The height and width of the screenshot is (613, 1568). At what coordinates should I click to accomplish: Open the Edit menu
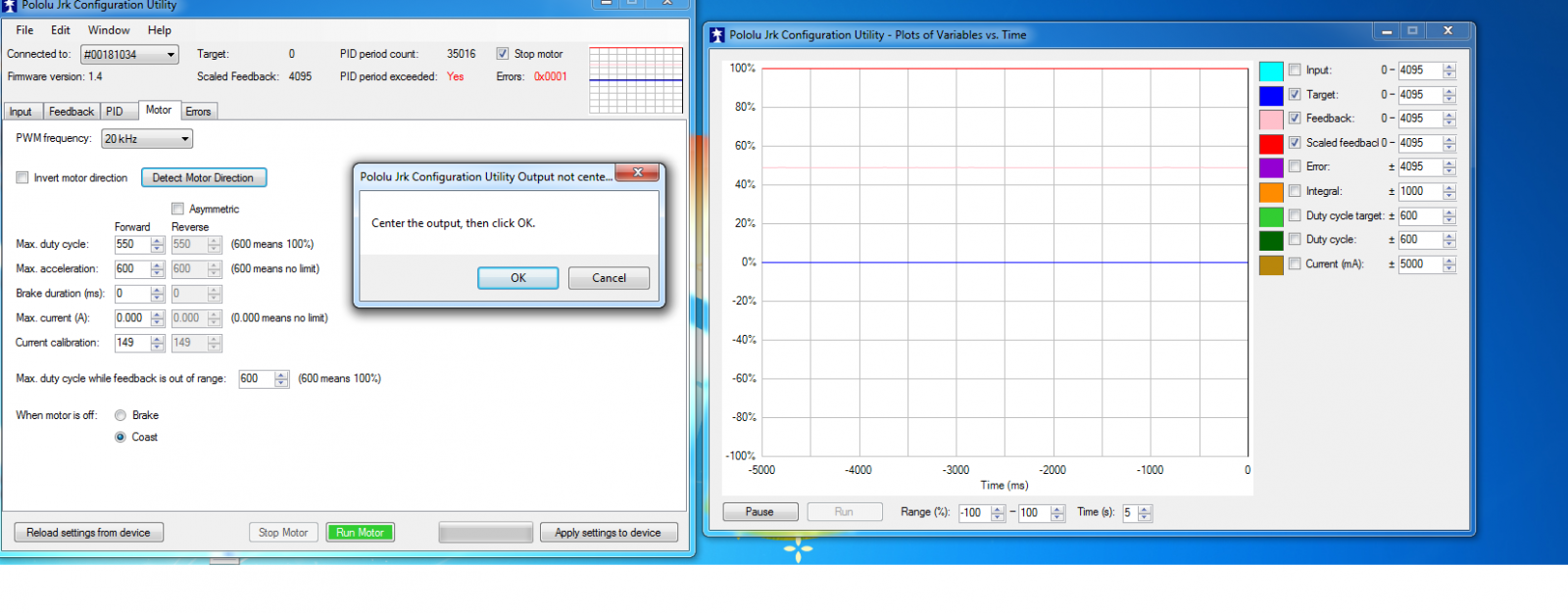(x=61, y=30)
